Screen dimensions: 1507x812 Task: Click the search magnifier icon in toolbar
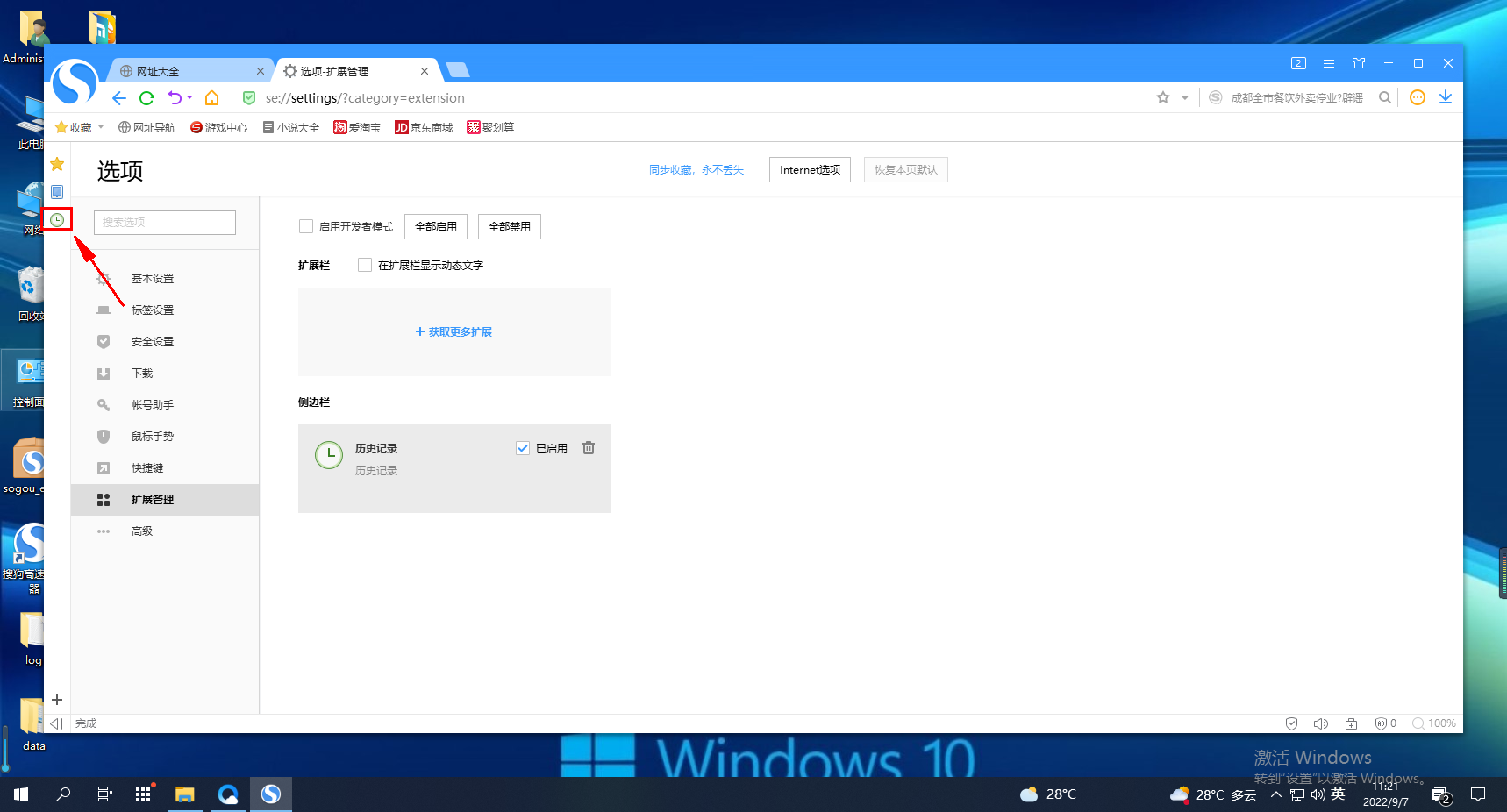pyautogui.click(x=1385, y=97)
